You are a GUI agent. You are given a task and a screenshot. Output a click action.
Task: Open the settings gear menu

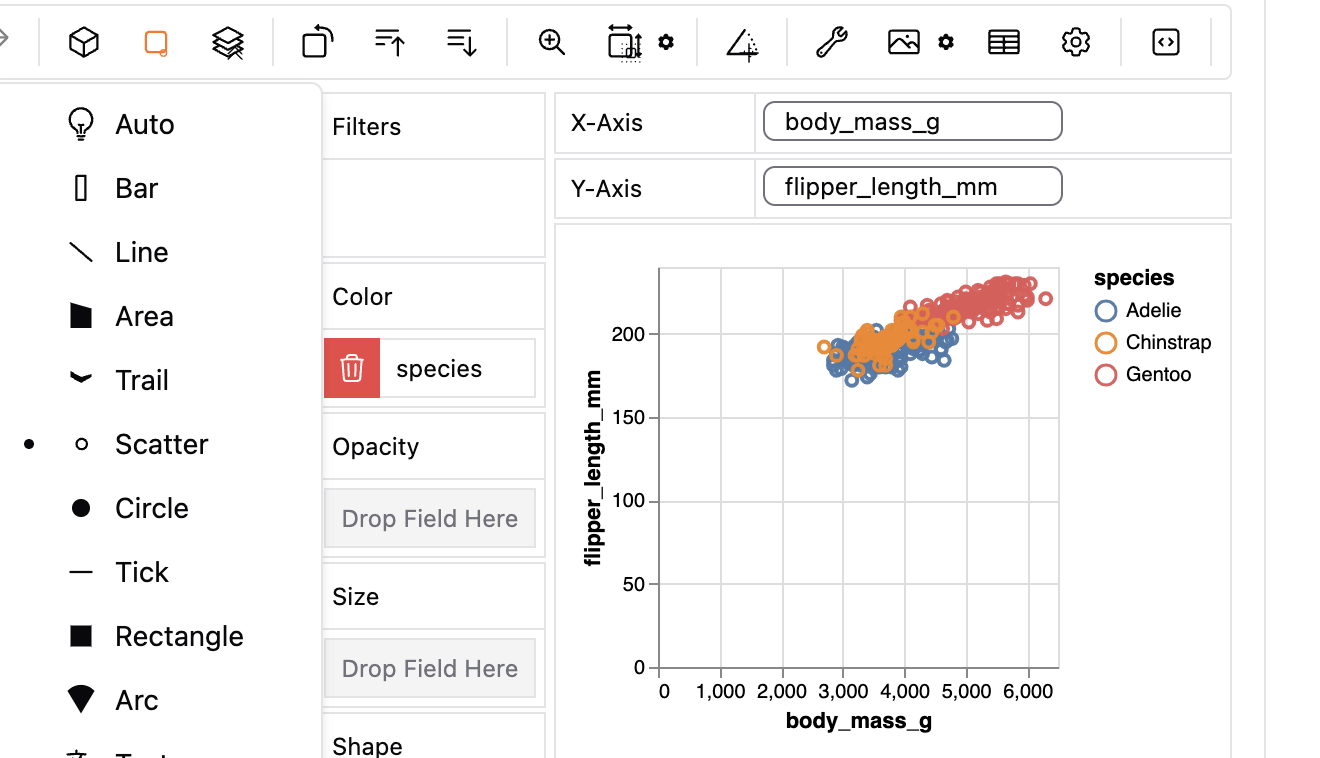click(1075, 42)
